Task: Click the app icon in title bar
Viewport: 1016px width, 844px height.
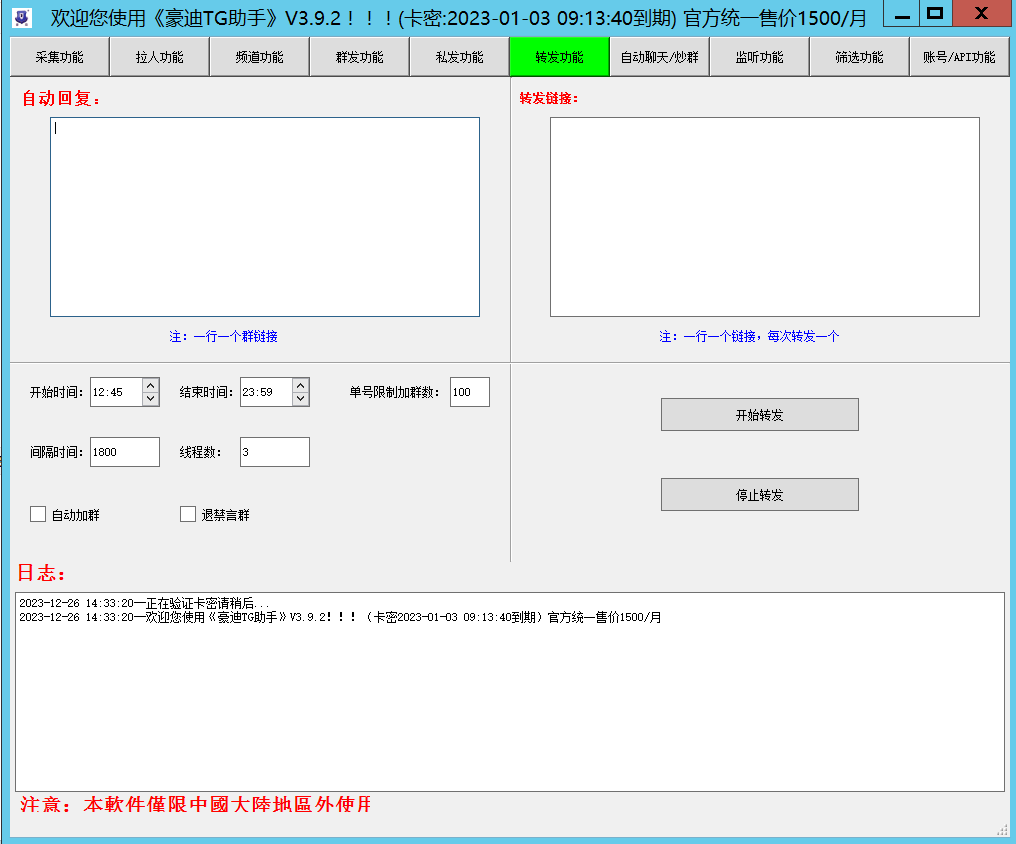Action: [22, 17]
